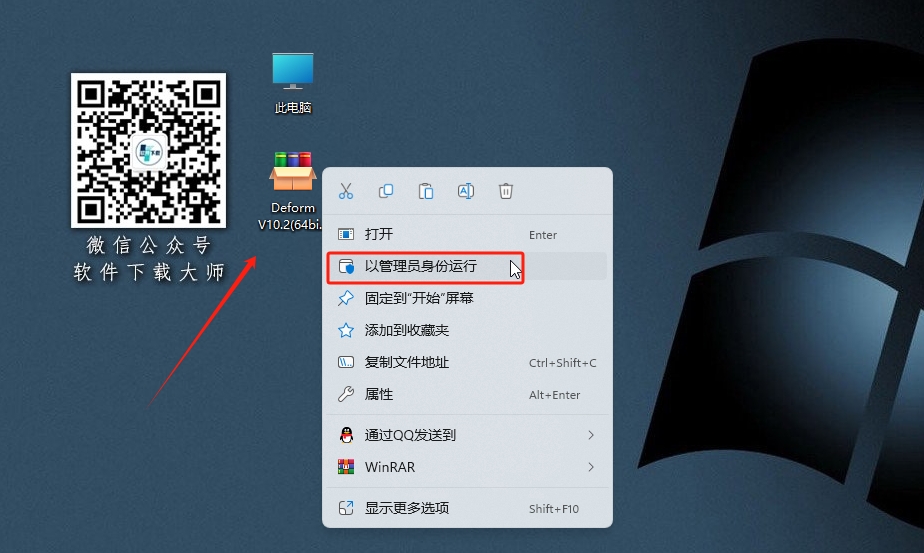
Task: Click the star icon beside 添加到收藏夹
Action: [346, 330]
